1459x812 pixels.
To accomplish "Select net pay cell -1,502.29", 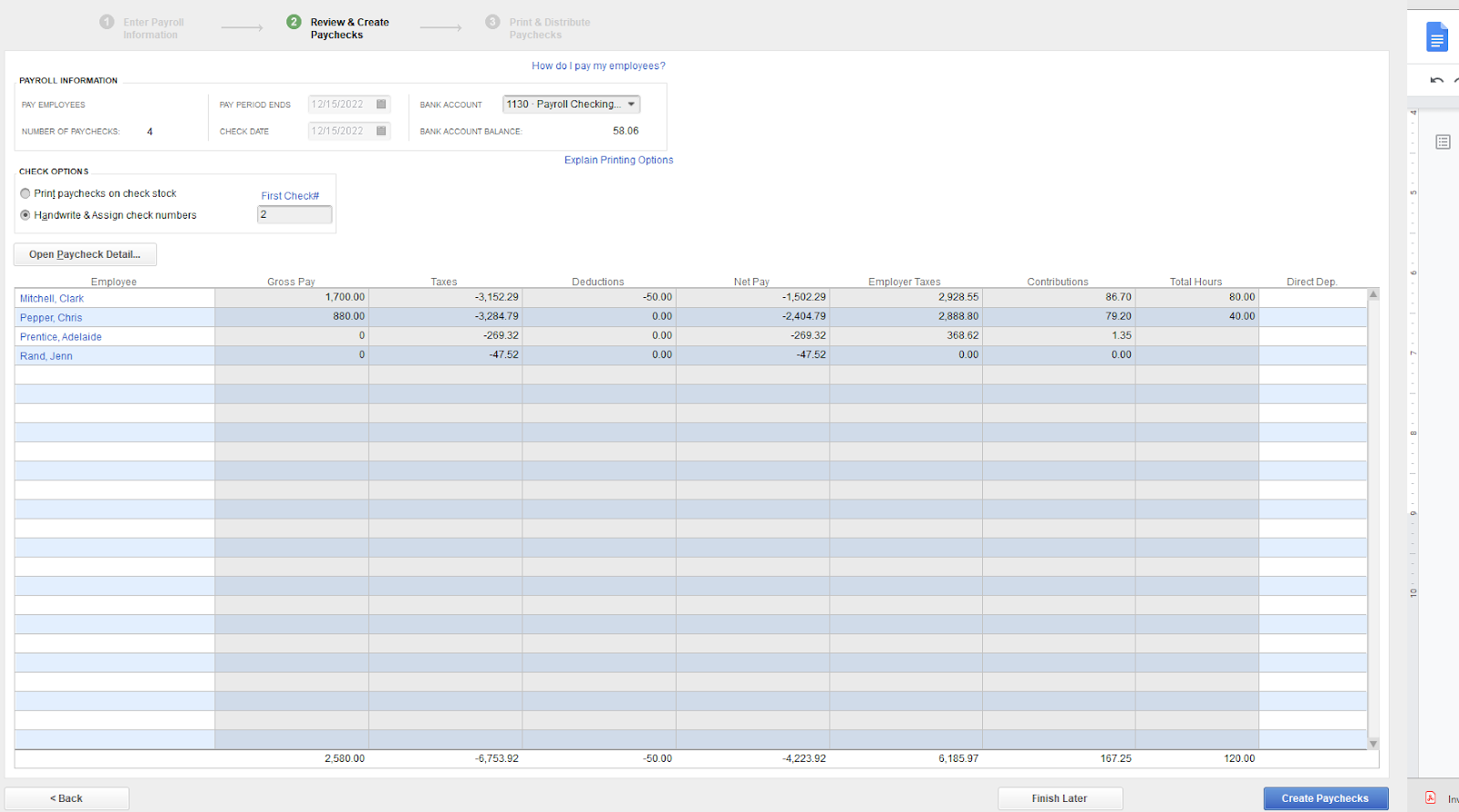I will pyautogui.click(x=752, y=297).
